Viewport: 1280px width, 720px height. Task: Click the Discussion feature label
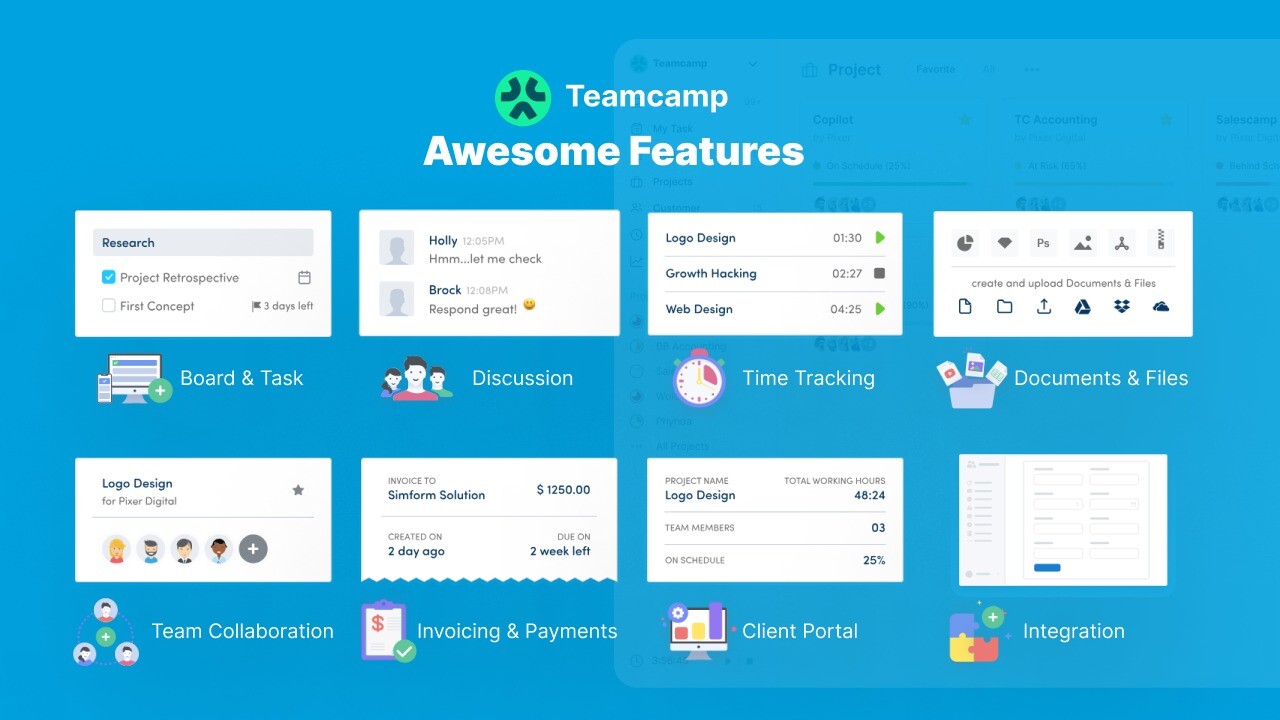[522, 378]
